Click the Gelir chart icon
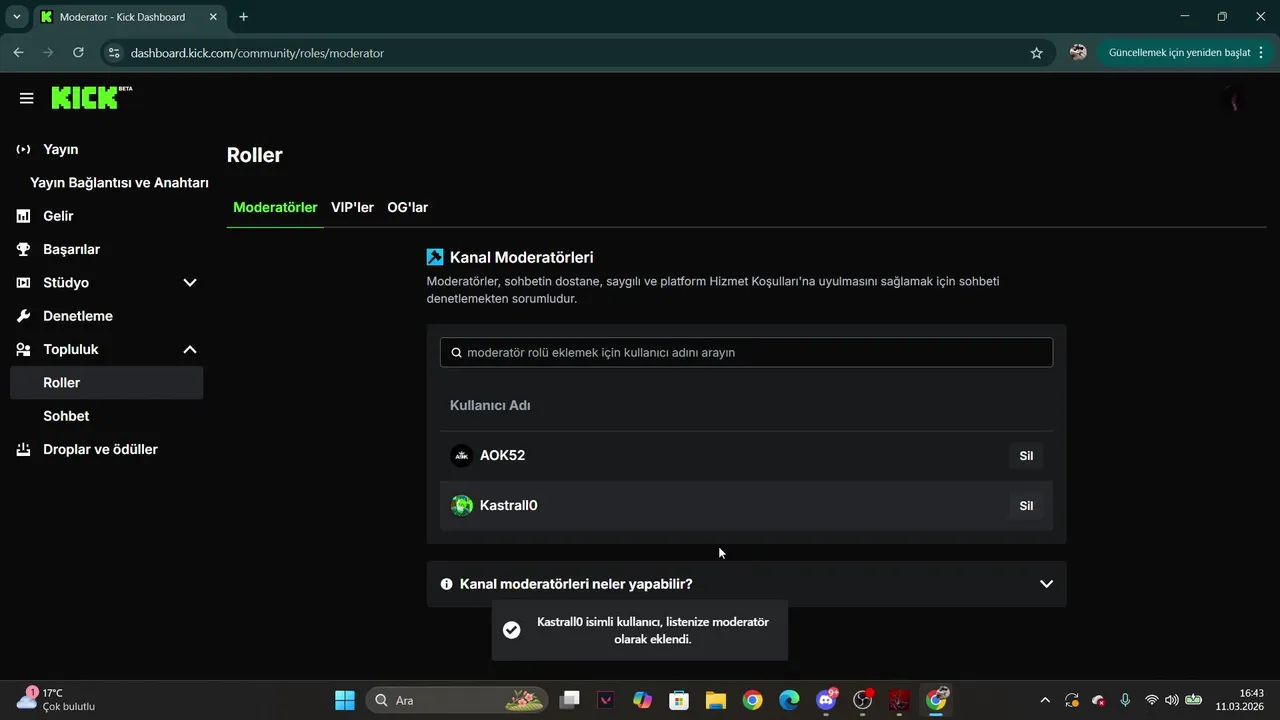 23,216
